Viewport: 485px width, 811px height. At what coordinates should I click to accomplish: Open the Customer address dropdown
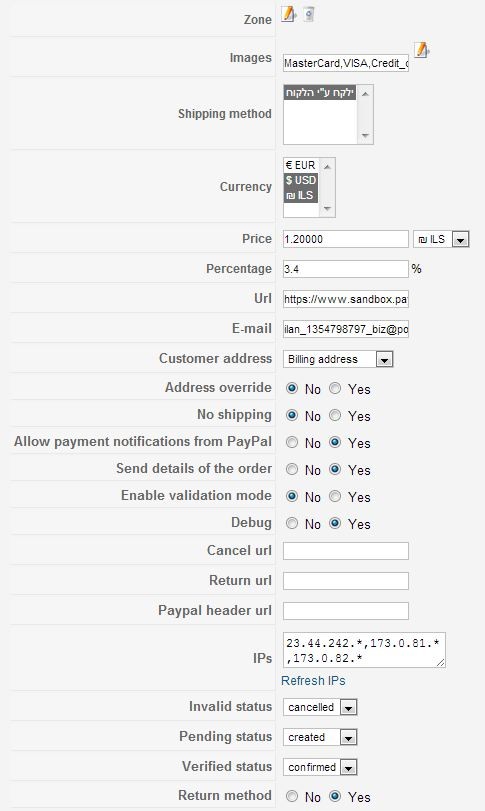coord(338,359)
